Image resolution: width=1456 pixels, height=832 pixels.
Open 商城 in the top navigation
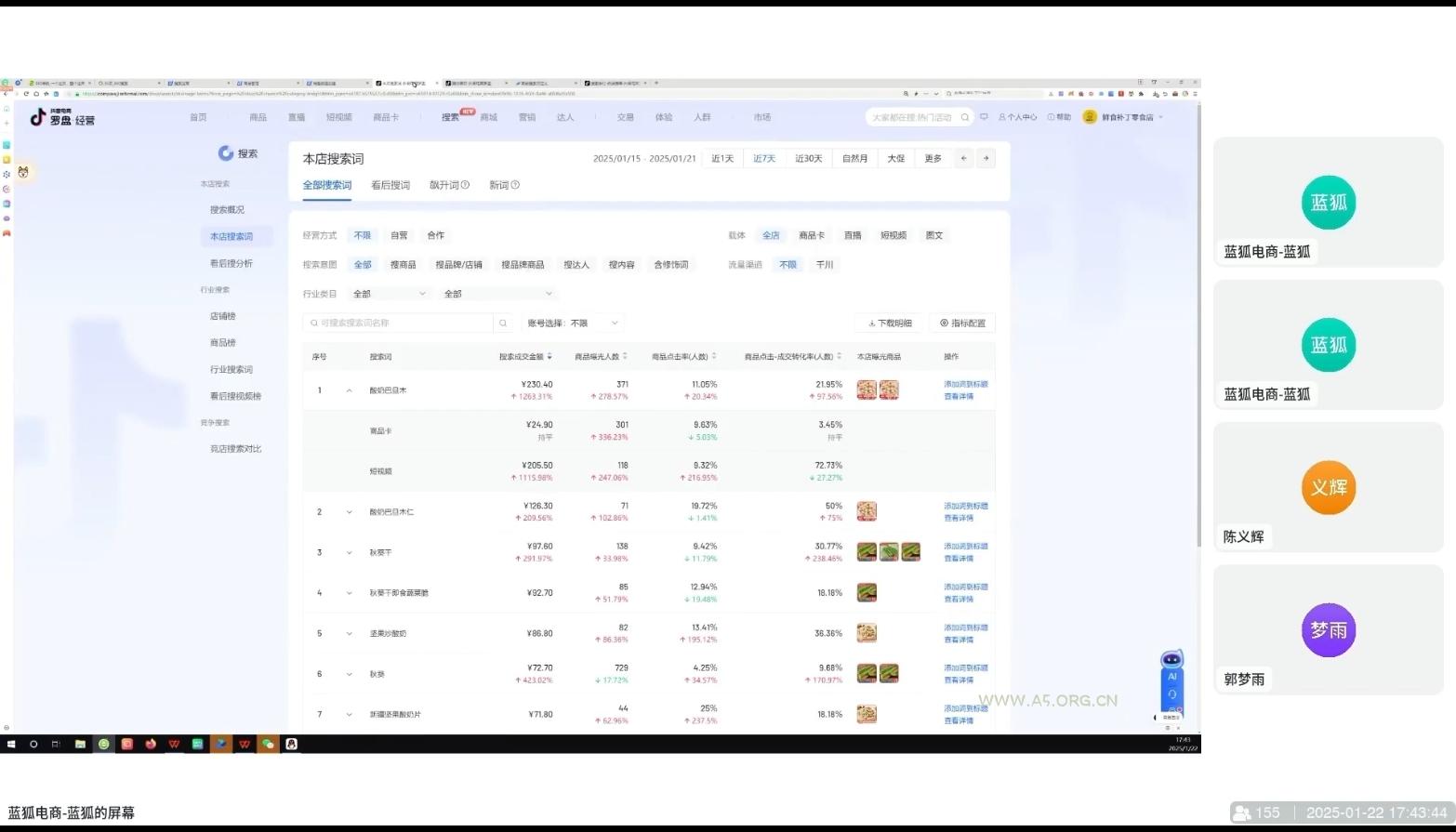pos(490,116)
